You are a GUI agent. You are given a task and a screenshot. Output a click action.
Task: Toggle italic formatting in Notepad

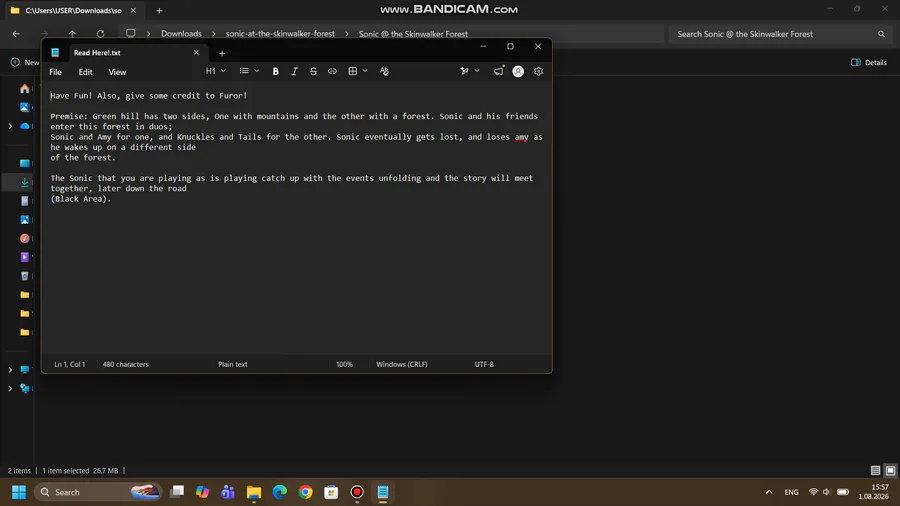[294, 72]
